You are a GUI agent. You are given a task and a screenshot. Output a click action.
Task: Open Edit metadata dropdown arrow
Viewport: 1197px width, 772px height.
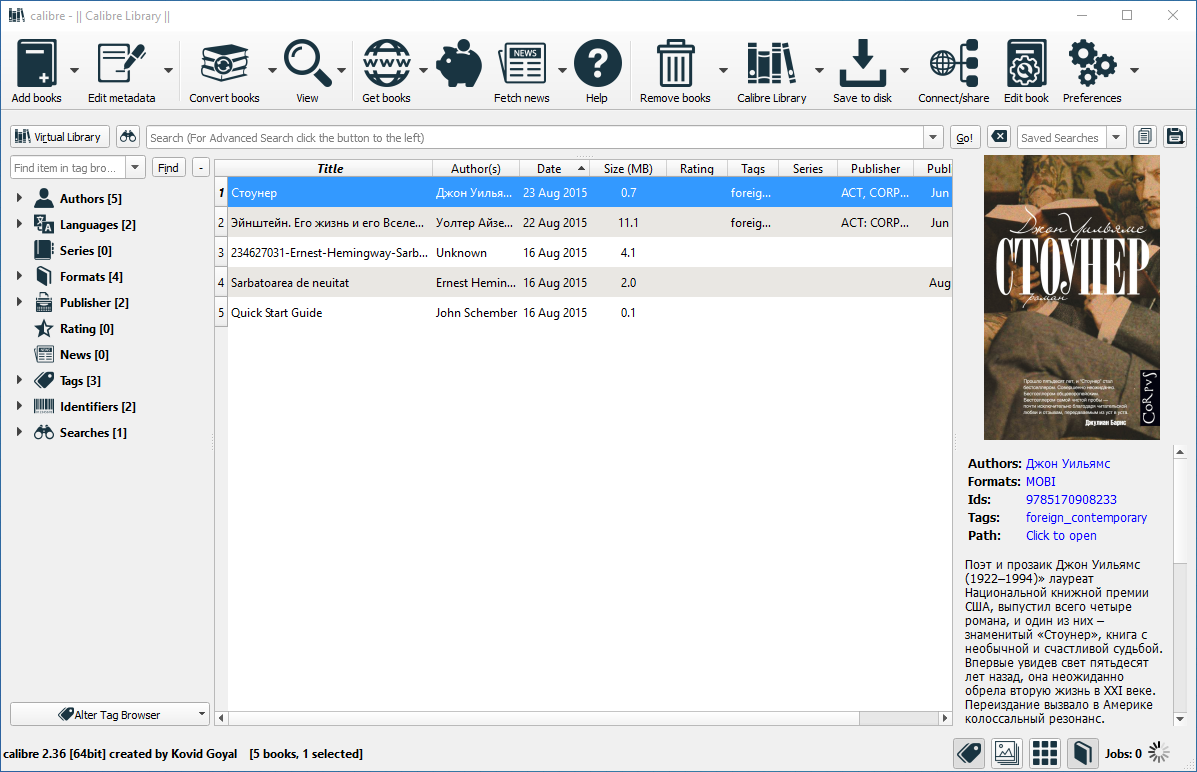click(168, 70)
